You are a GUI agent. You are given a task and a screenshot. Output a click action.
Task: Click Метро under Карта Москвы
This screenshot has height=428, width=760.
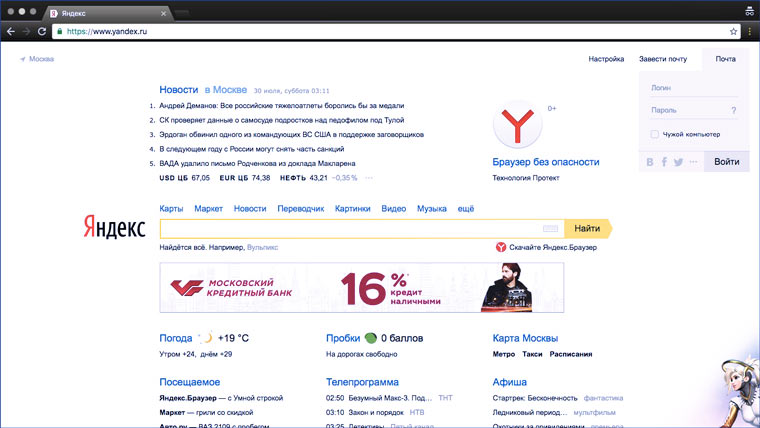tap(504, 354)
